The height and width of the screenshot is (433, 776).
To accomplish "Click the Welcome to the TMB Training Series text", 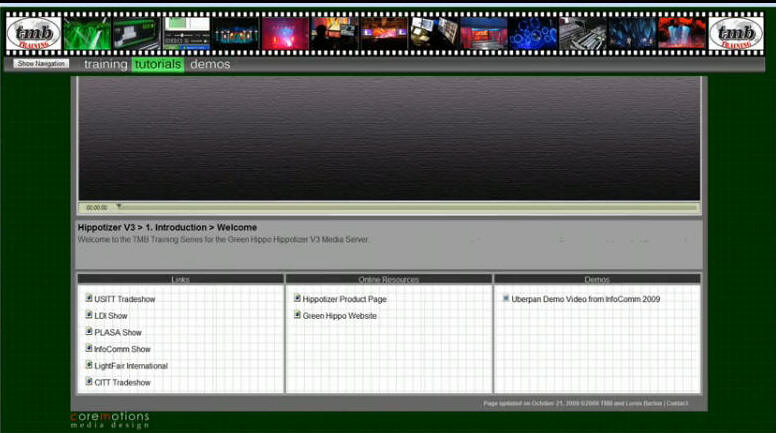I will click(223, 240).
